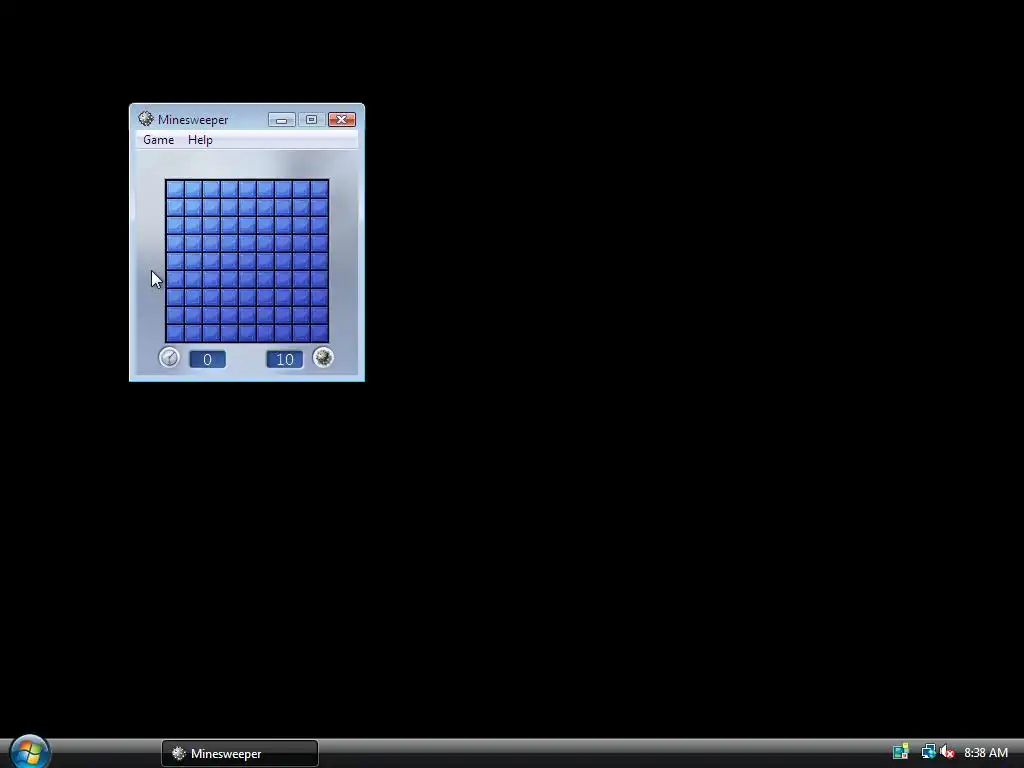Open the Help menu

(x=200, y=140)
